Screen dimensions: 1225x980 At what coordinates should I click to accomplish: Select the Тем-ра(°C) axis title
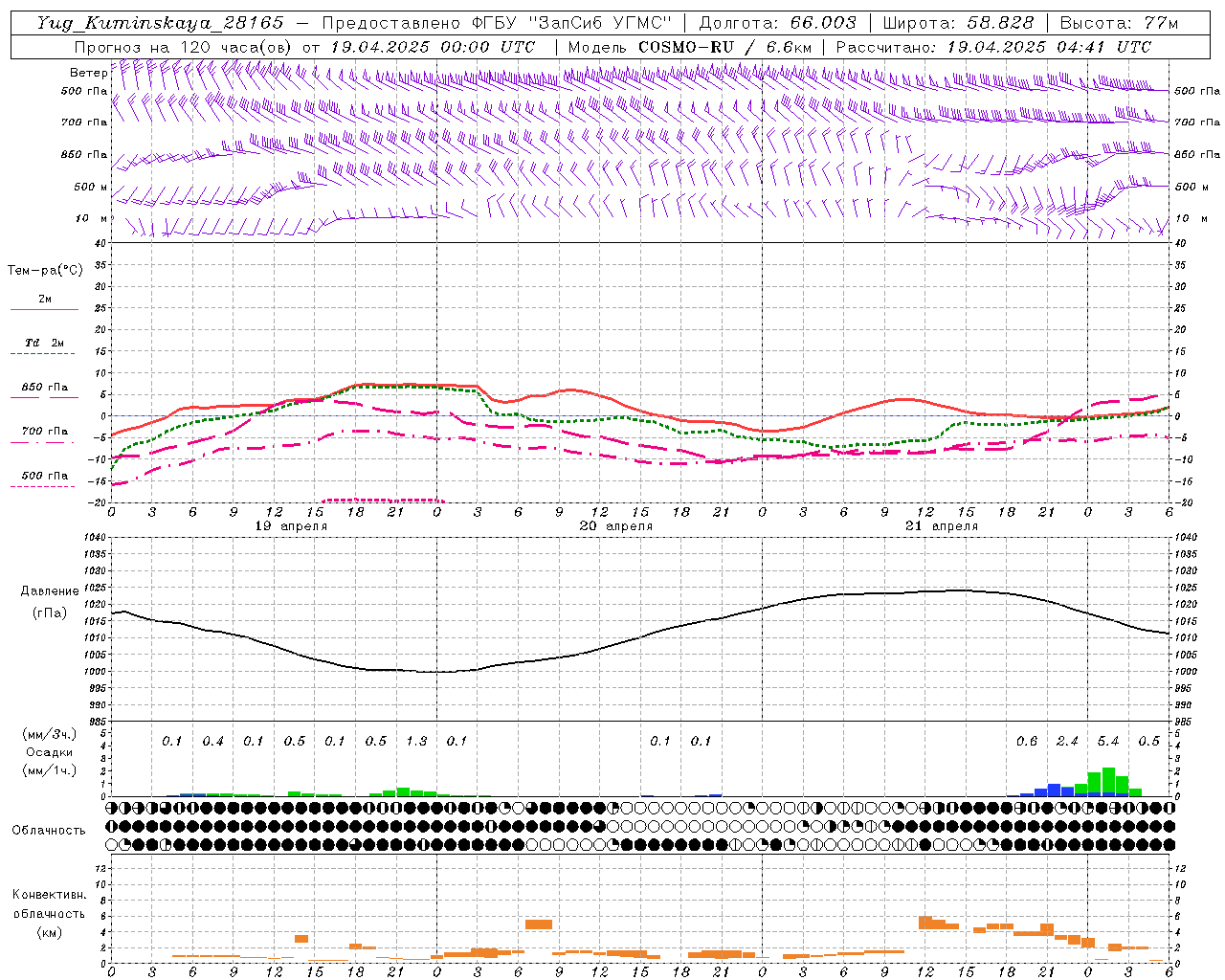[x=45, y=271]
